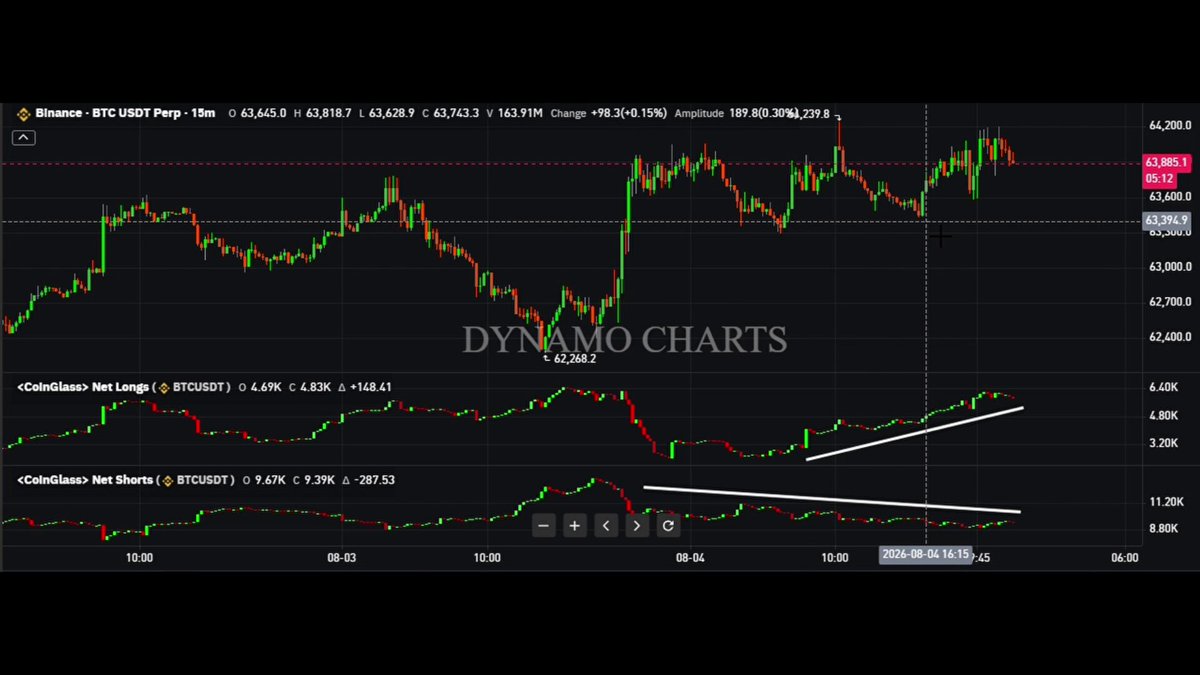
Task: Shift the chart right with the forward arrow
Action: [x=637, y=525]
